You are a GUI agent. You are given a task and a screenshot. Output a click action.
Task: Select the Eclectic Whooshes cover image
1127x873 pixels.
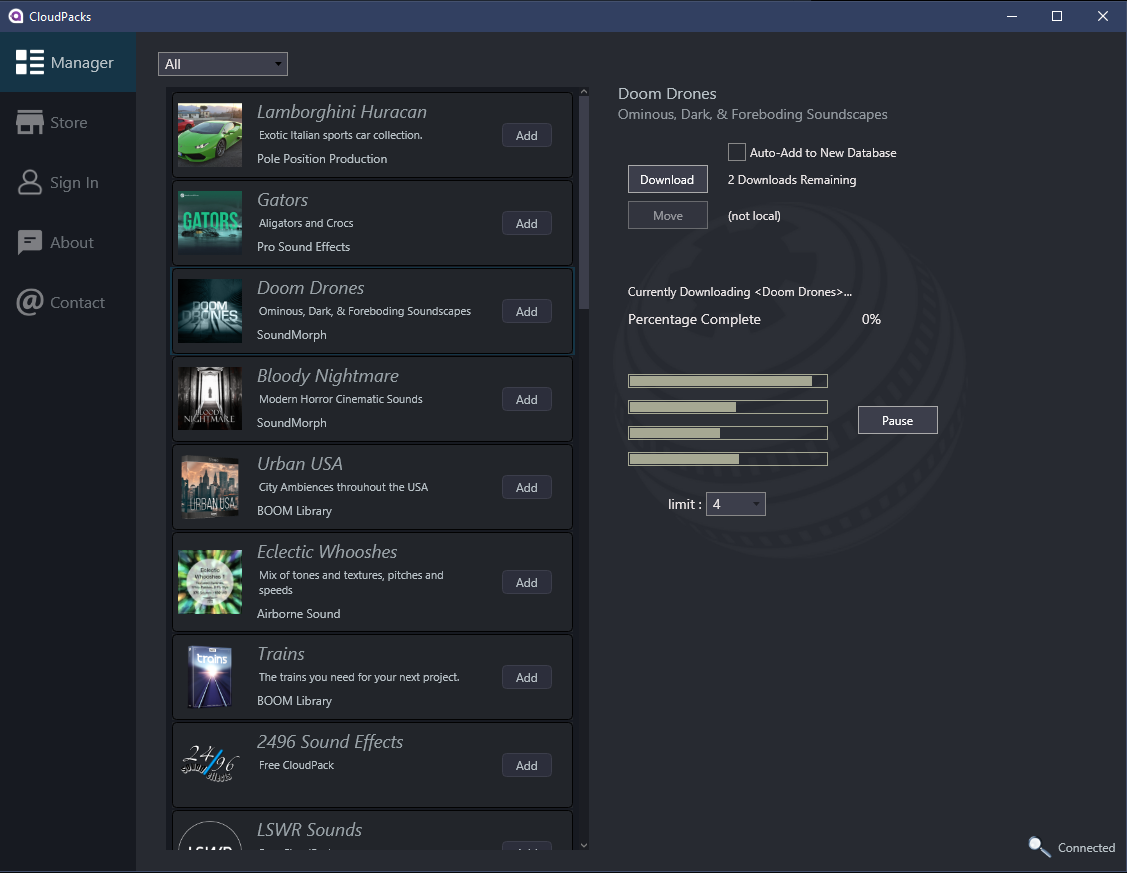[210, 582]
